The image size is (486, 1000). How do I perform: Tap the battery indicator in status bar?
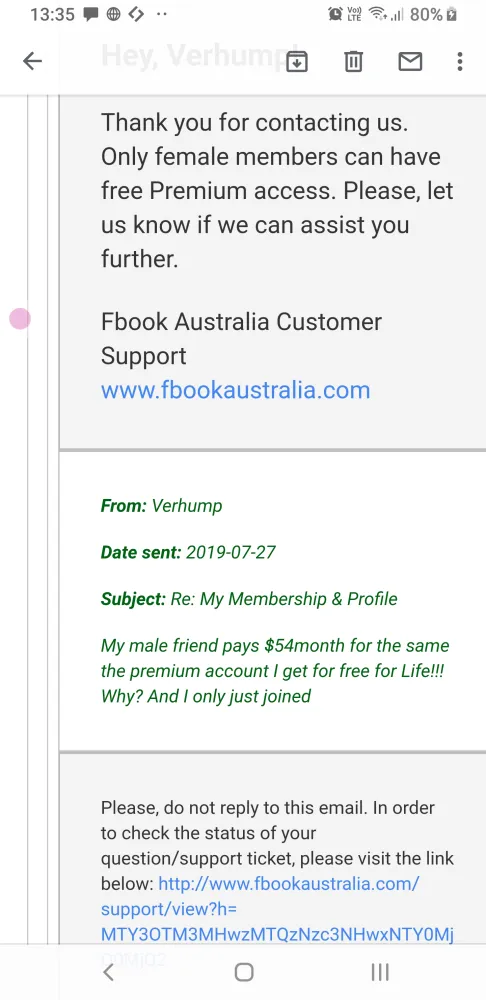click(452, 14)
